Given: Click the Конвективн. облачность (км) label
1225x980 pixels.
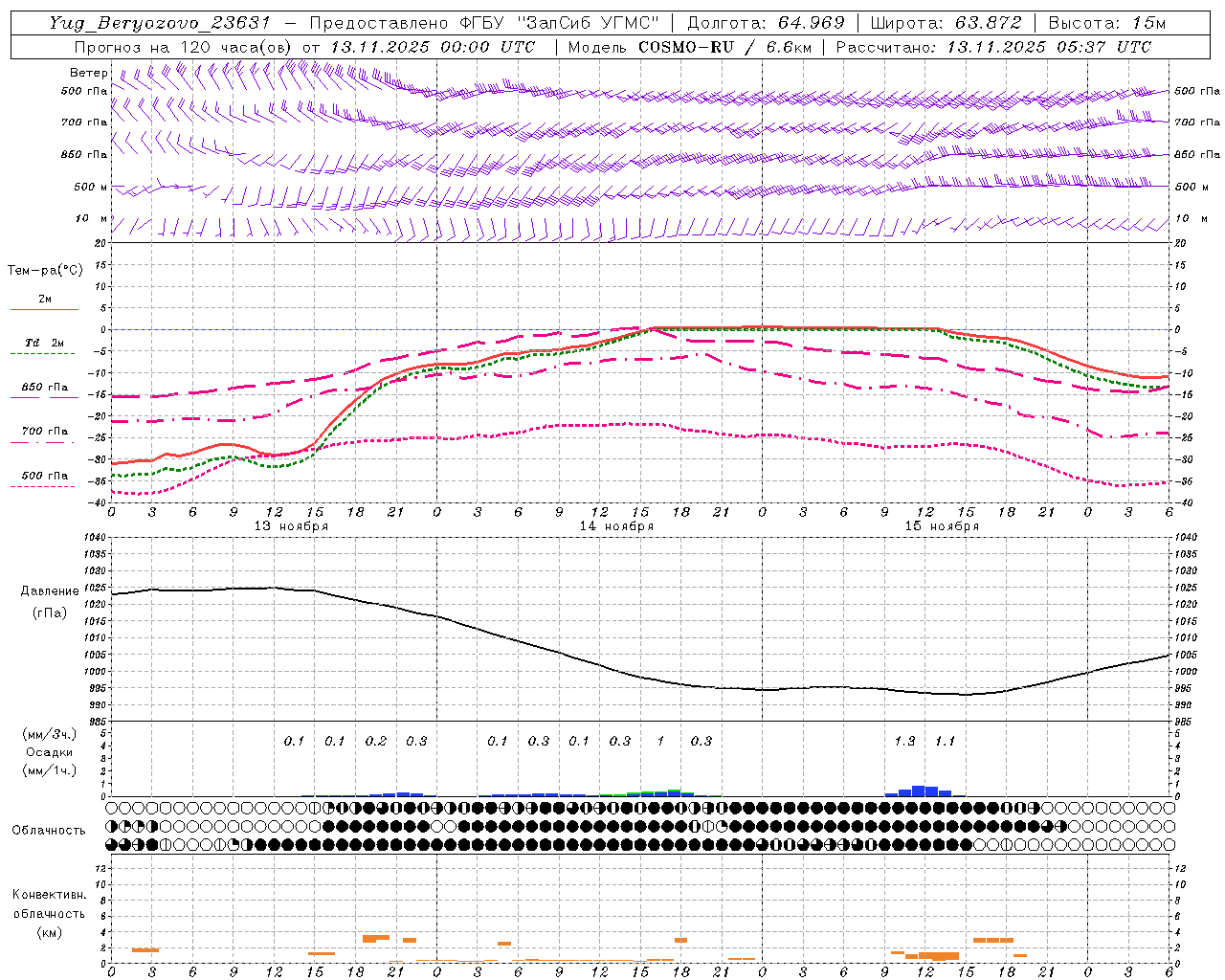Looking at the screenshot, I should coord(49,913).
